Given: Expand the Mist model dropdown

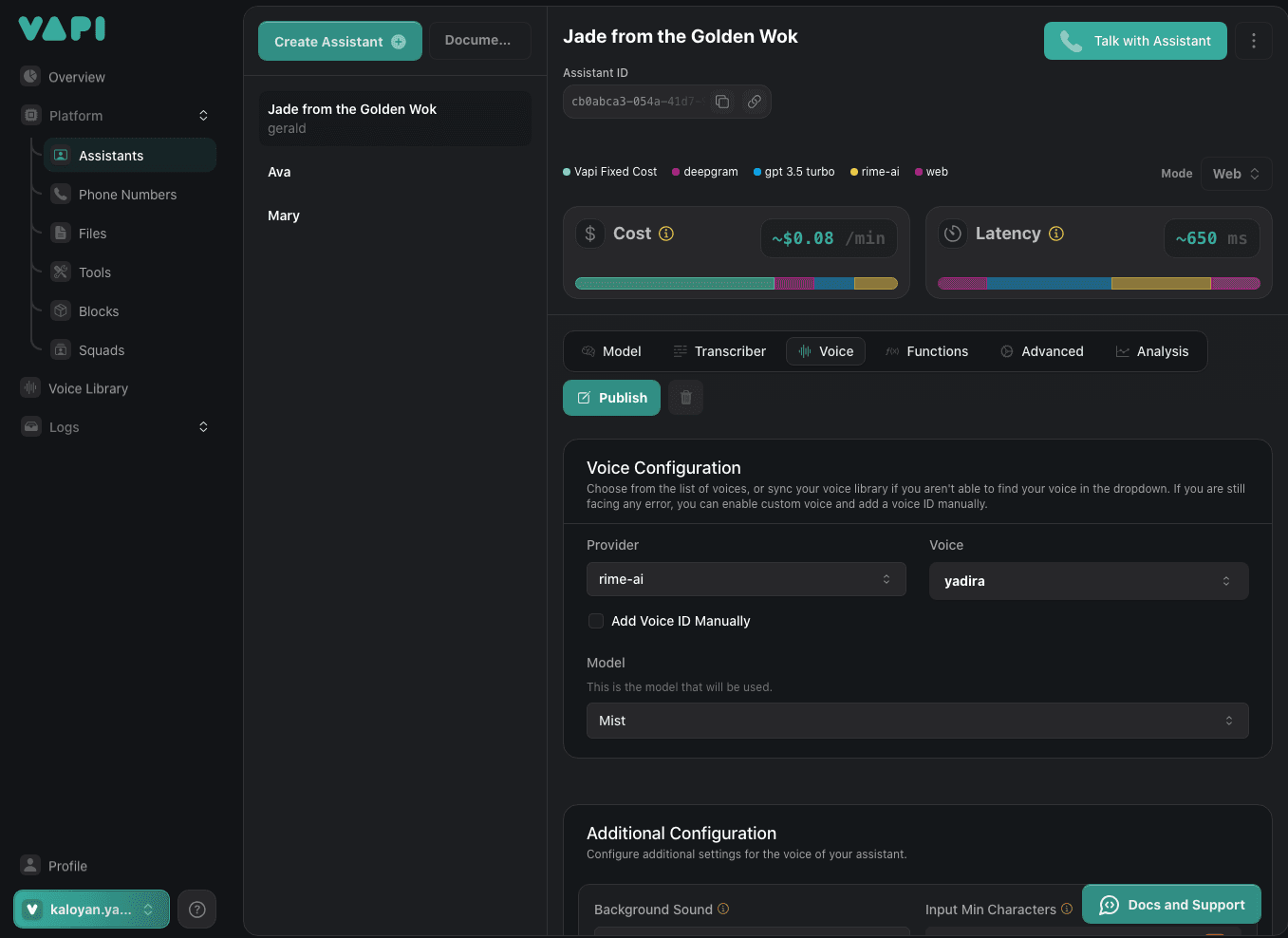Looking at the screenshot, I should click(x=916, y=721).
